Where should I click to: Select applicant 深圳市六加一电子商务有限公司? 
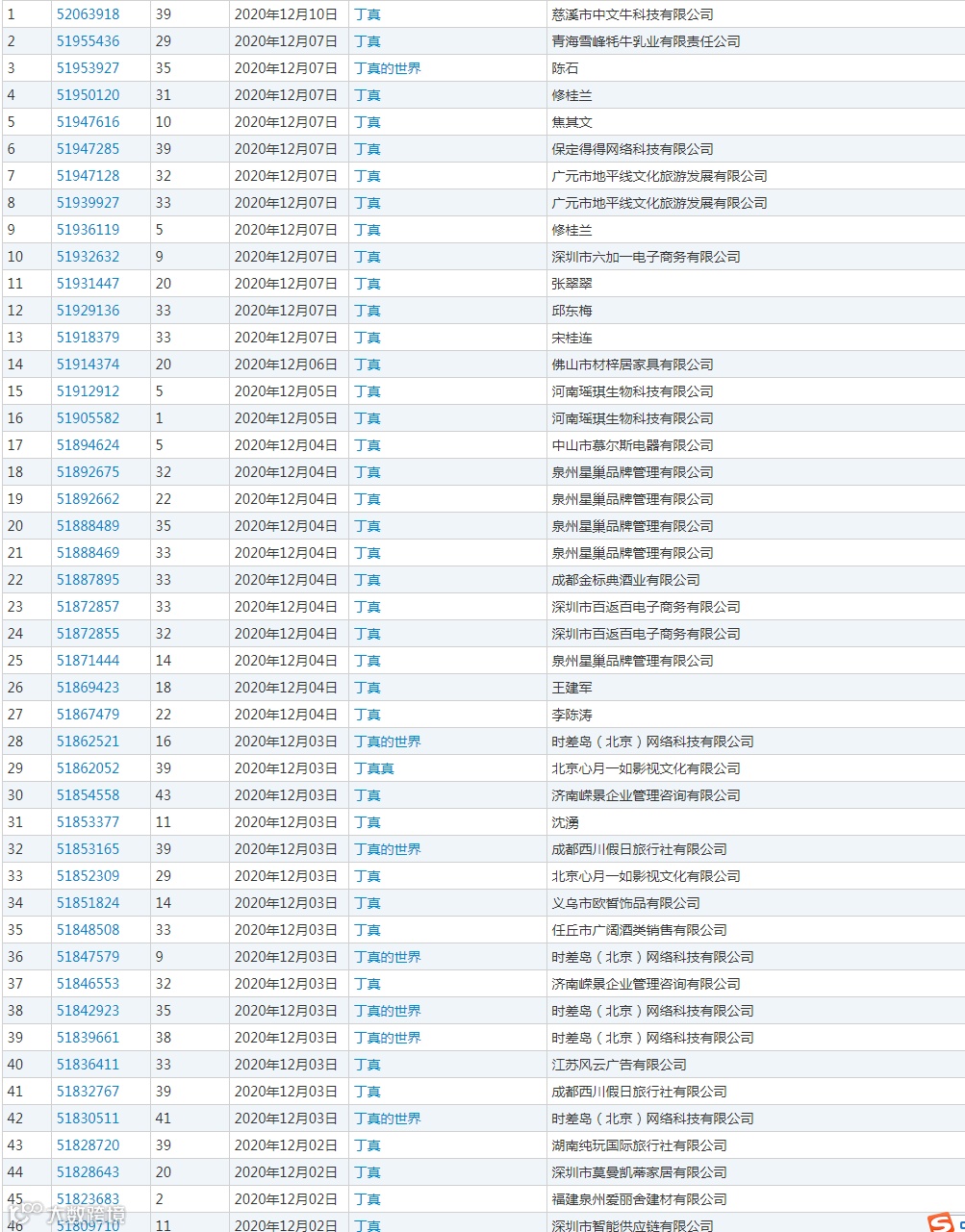coord(647,257)
